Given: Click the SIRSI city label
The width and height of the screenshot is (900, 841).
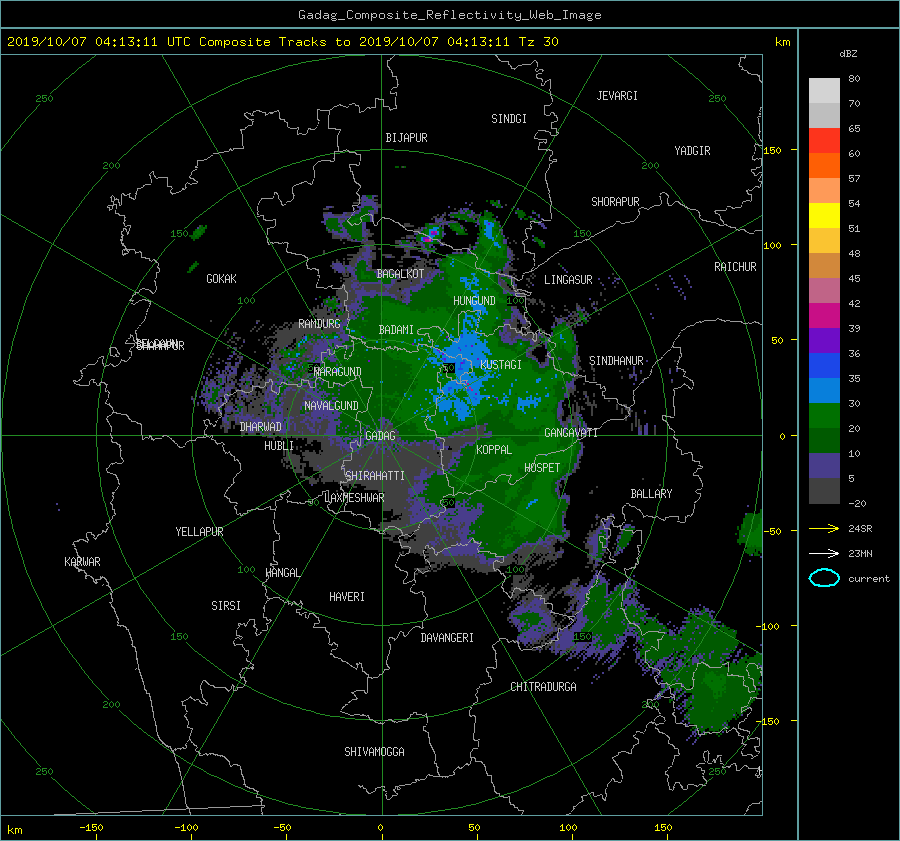Looking at the screenshot, I should pyautogui.click(x=226, y=606).
